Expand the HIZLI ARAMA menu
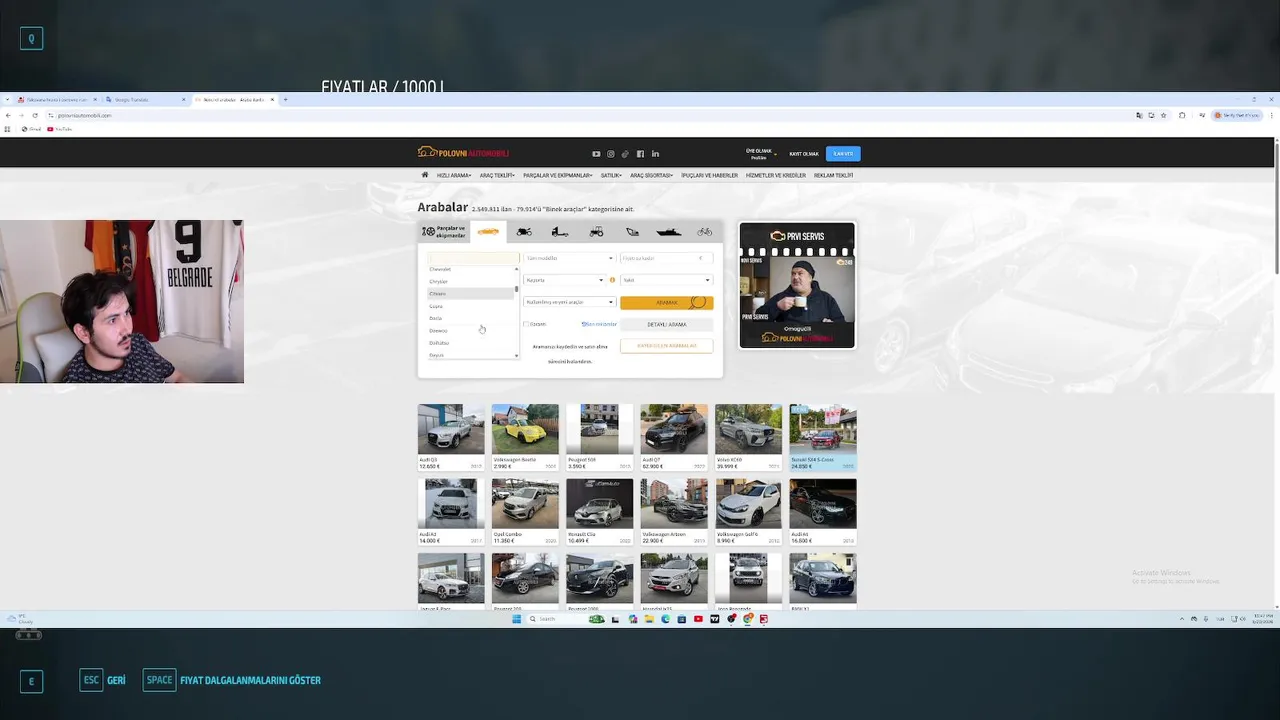1280x720 pixels. point(454,175)
